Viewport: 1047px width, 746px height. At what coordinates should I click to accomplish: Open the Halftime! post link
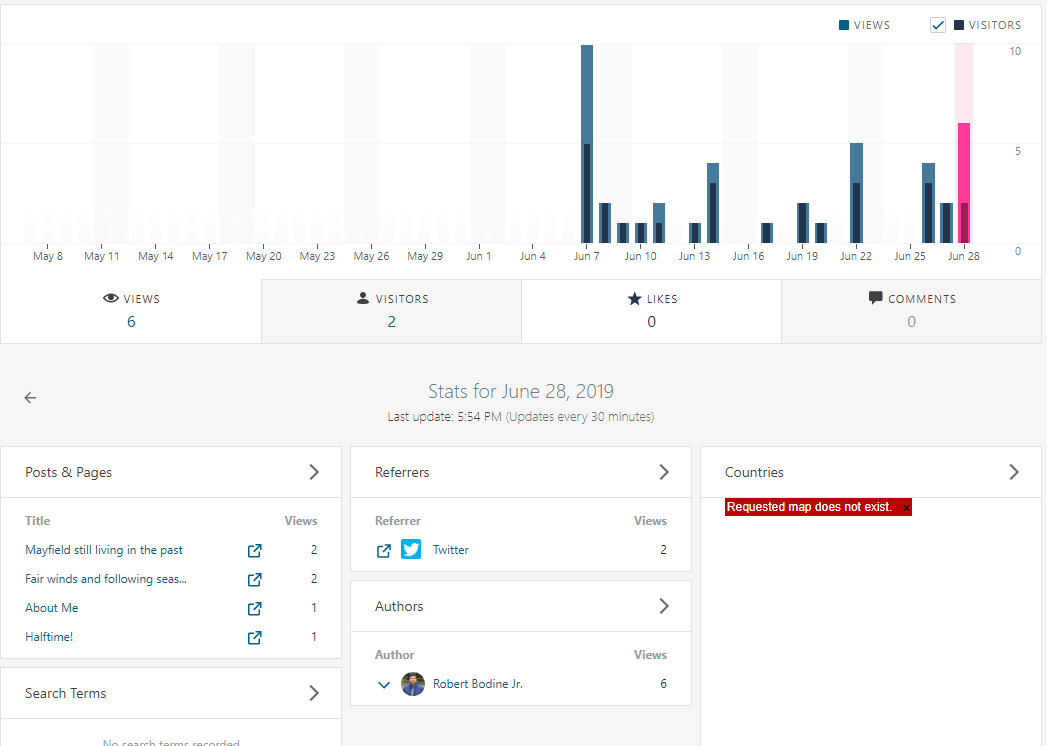tap(49, 637)
